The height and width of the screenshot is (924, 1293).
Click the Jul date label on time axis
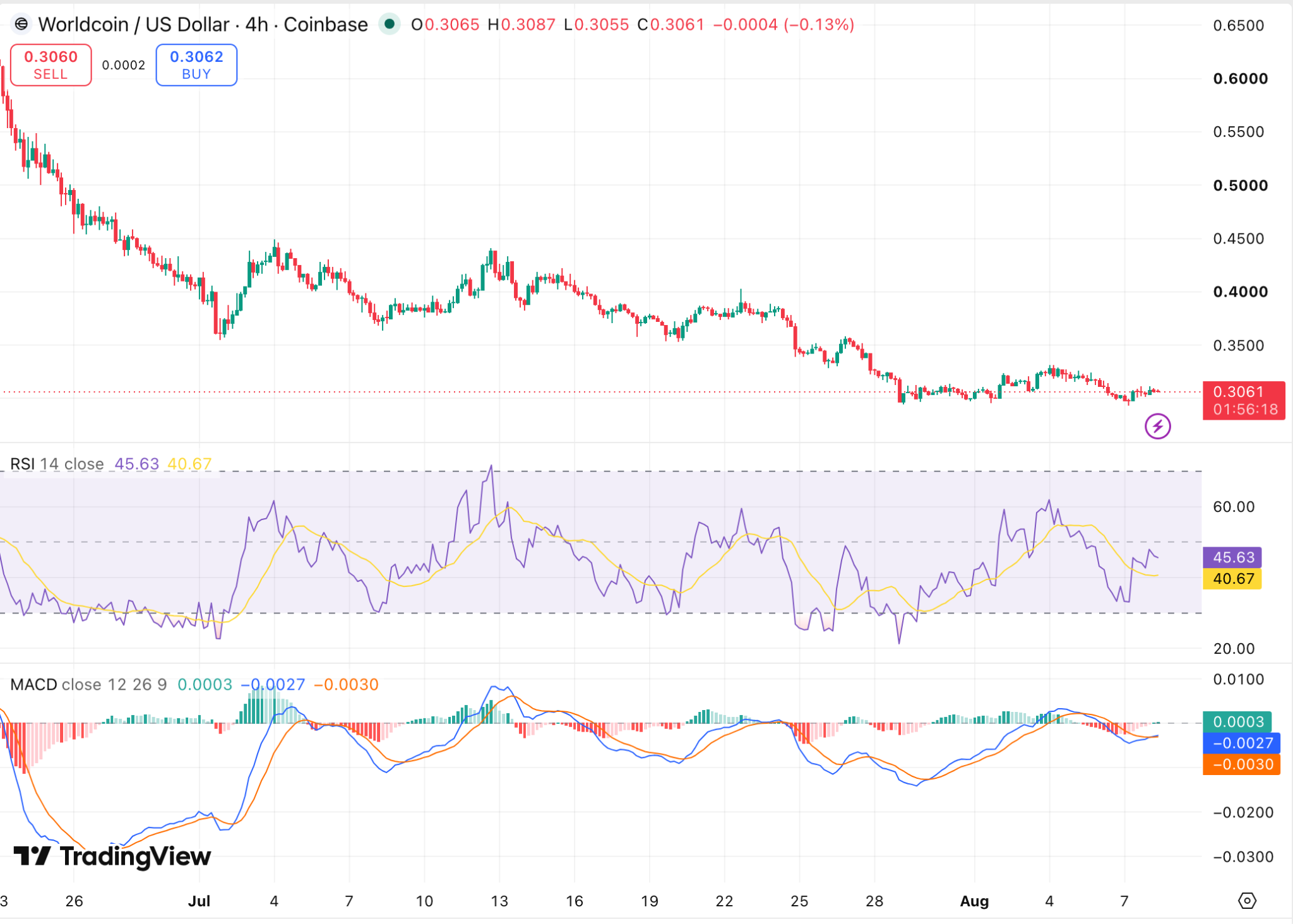click(x=199, y=901)
